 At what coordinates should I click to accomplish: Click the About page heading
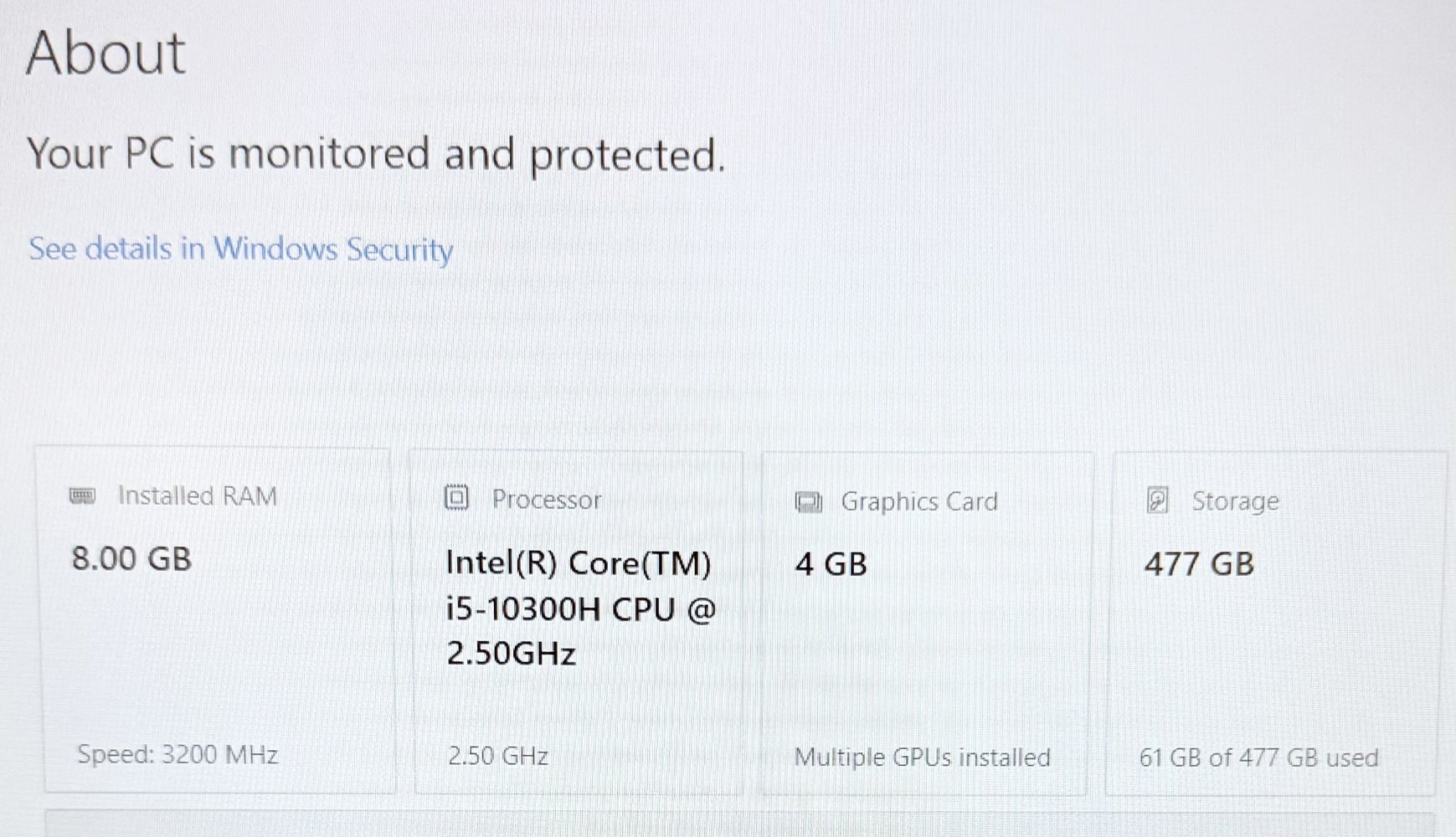(105, 53)
